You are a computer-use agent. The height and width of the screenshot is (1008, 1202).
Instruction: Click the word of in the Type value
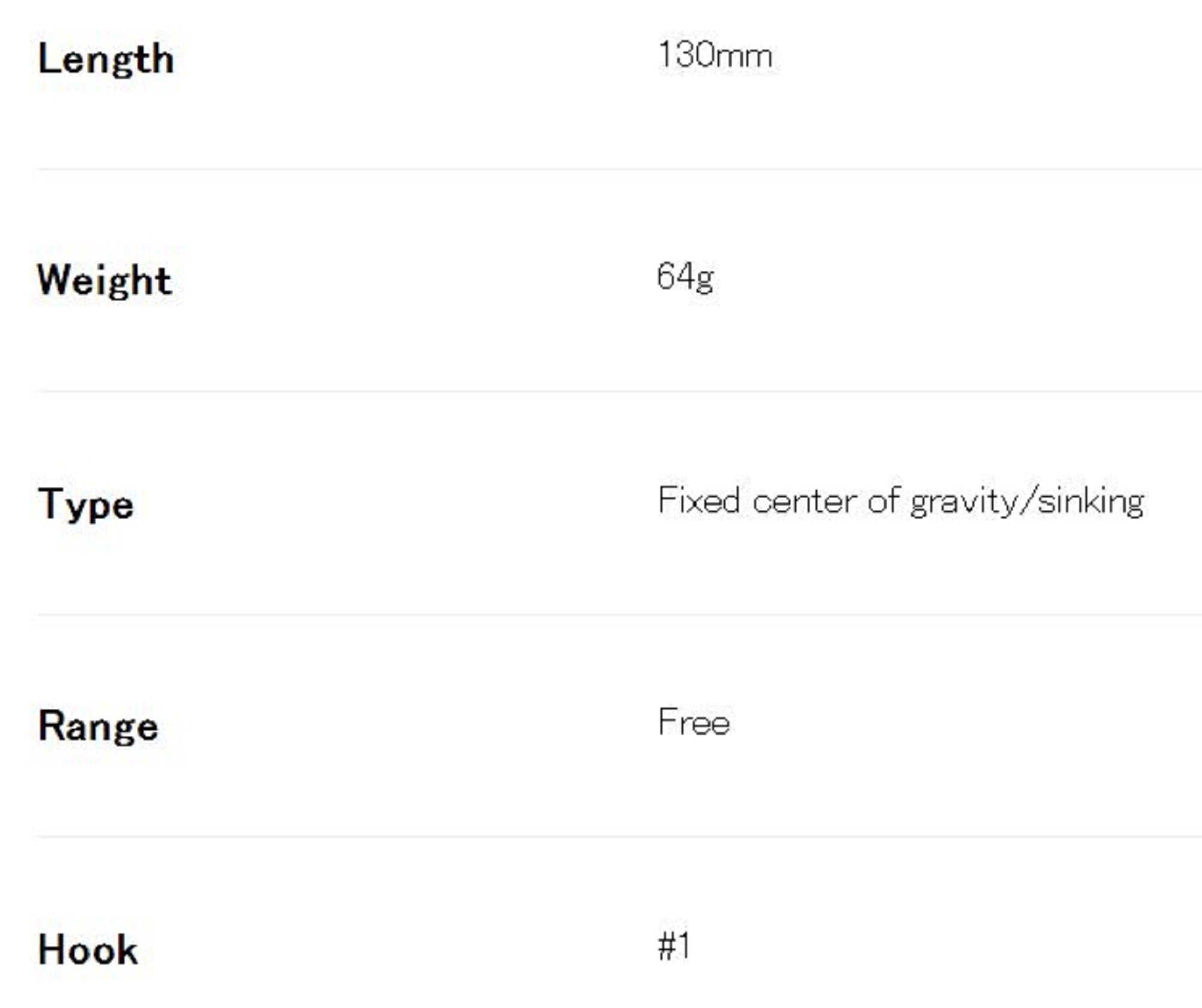[x=883, y=500]
